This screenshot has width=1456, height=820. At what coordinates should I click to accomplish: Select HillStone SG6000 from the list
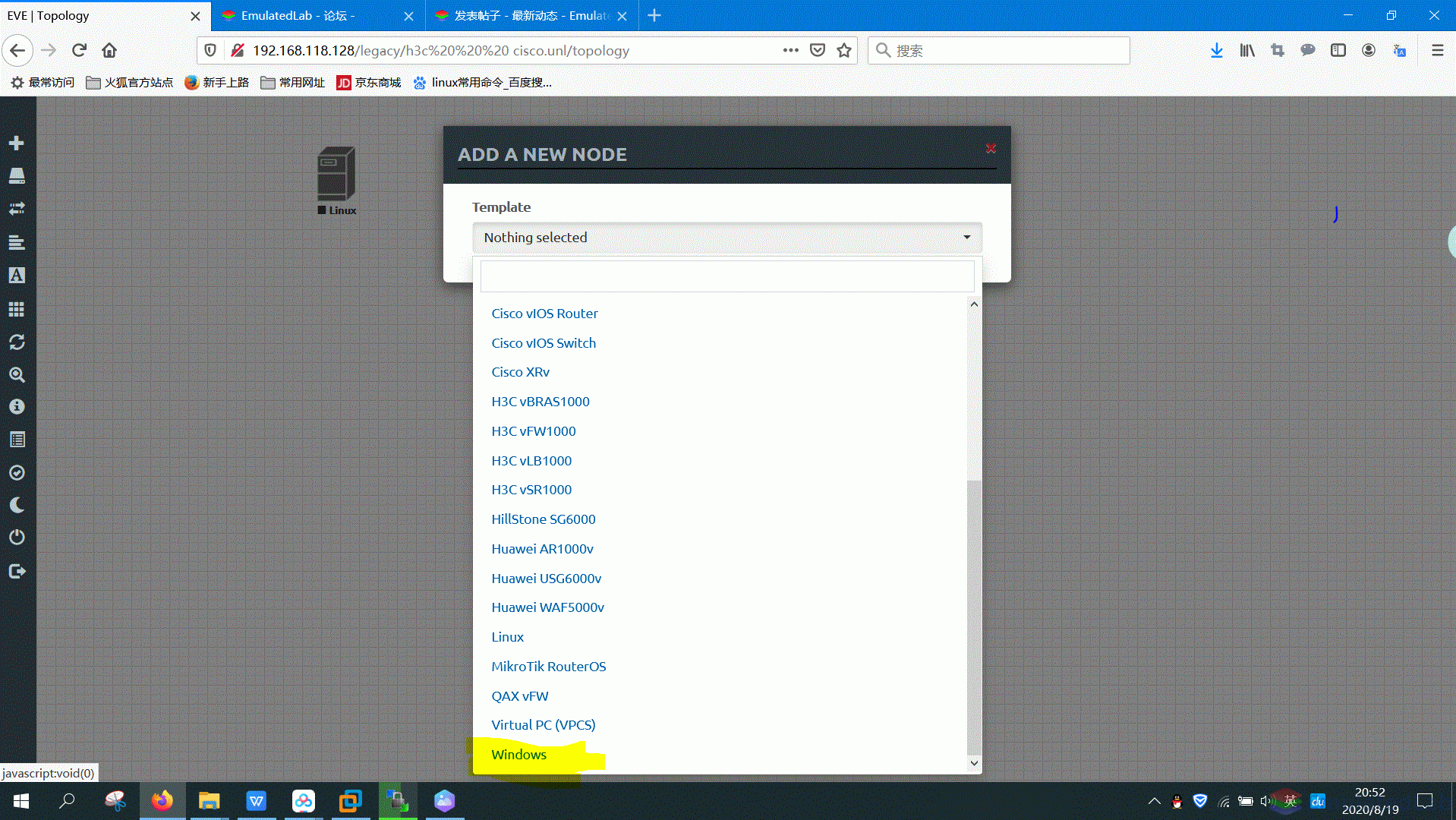(x=543, y=519)
